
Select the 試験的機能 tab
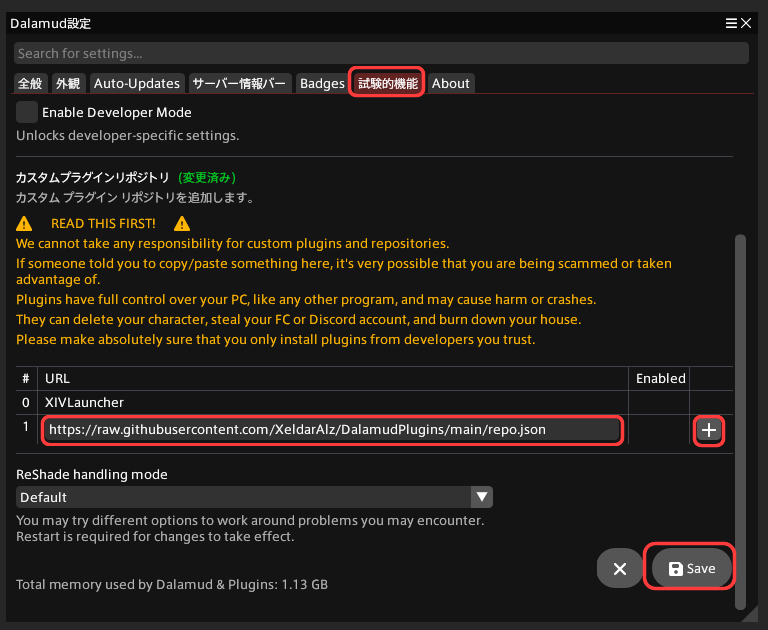(387, 83)
